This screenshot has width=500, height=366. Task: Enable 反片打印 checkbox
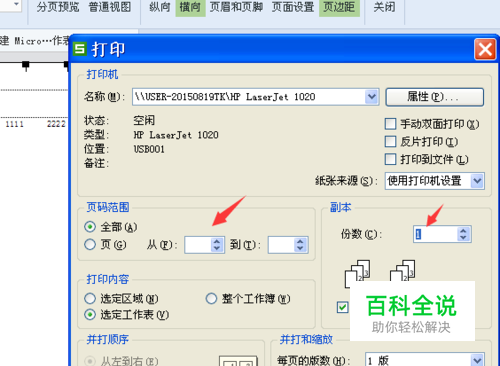point(390,142)
